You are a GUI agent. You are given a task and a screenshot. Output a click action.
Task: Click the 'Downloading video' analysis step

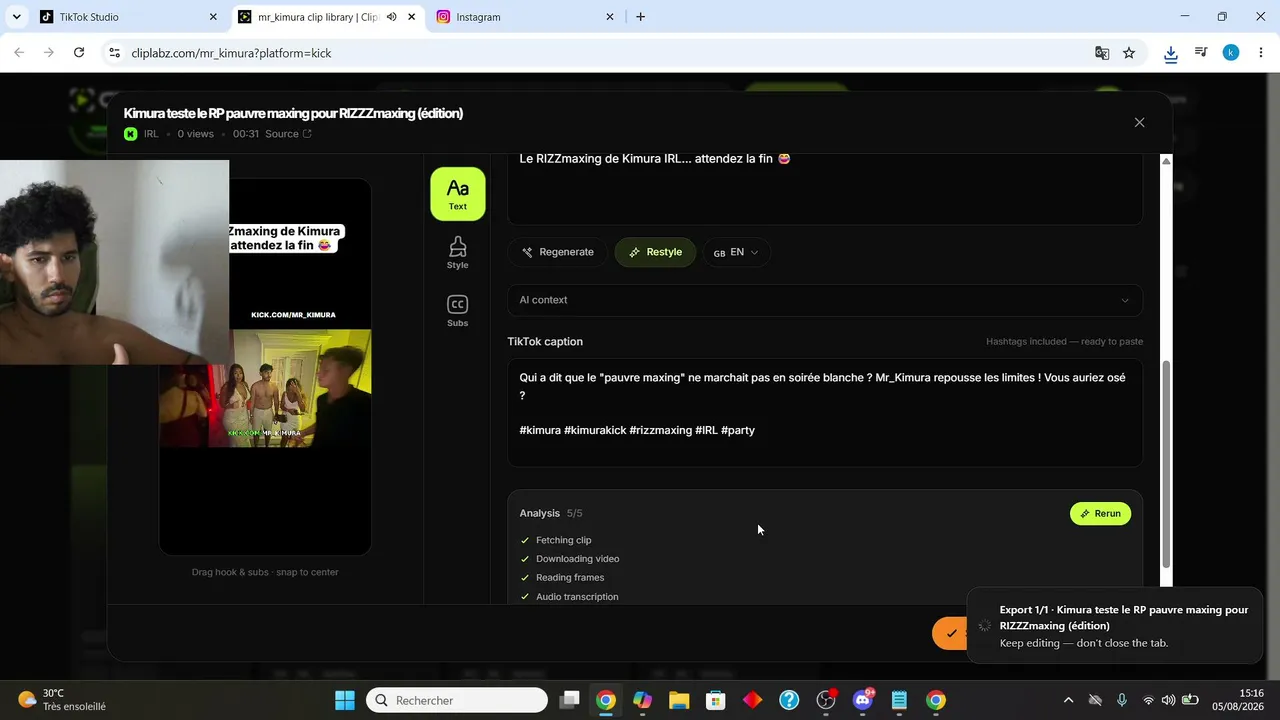577,559
